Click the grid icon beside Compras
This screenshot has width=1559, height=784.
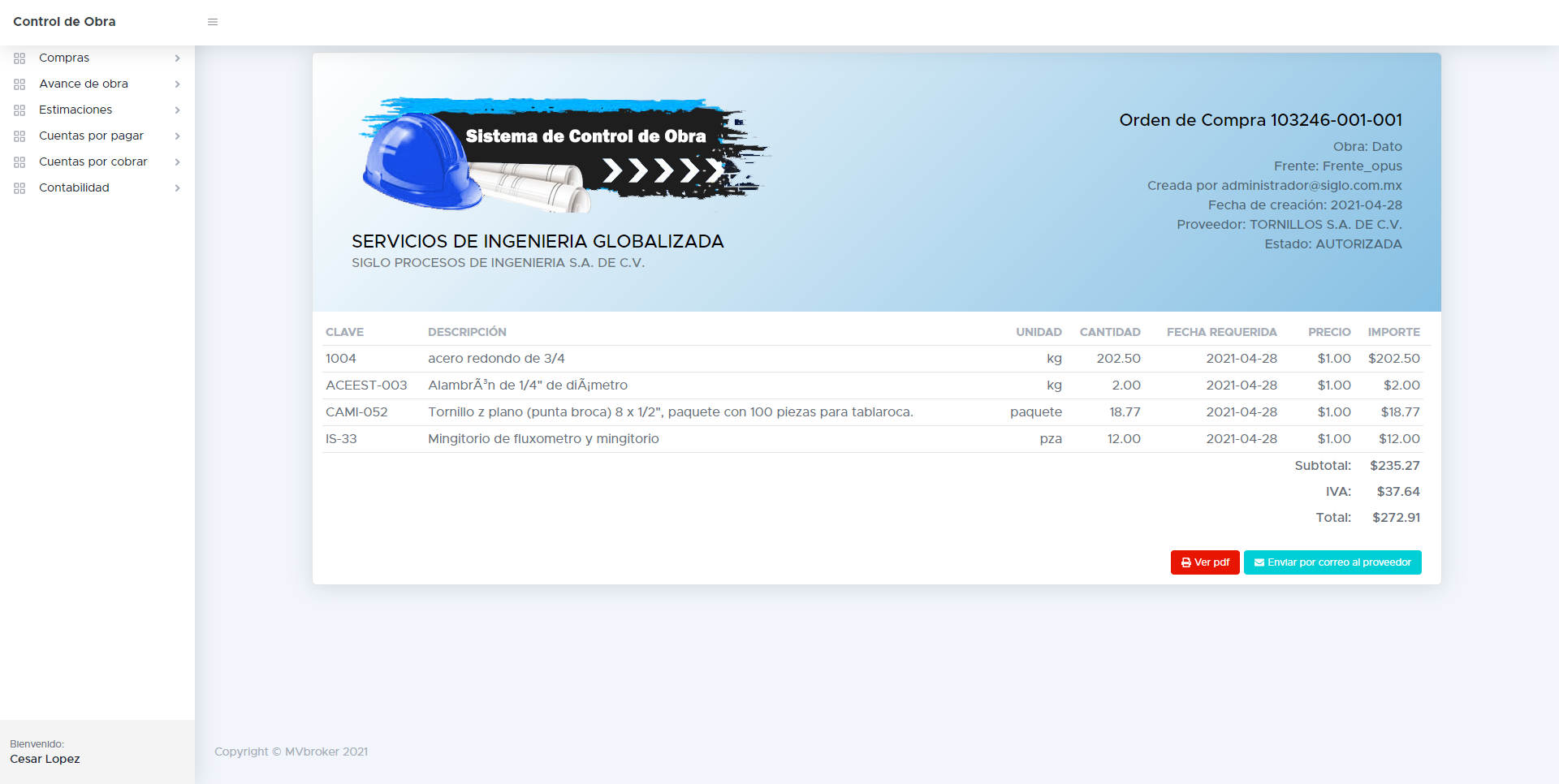[19, 58]
